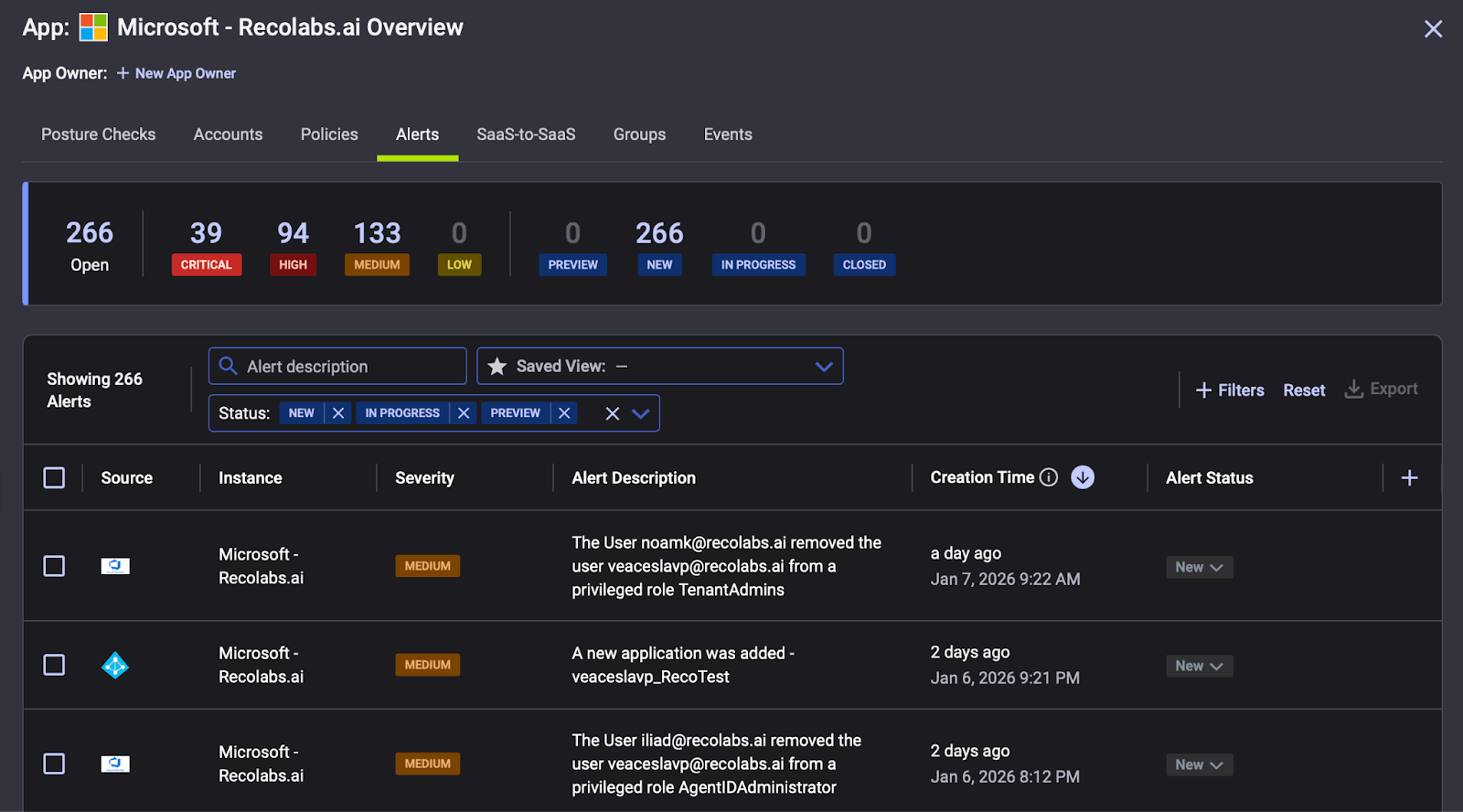Filter by CLOSED status badge

coord(864,264)
